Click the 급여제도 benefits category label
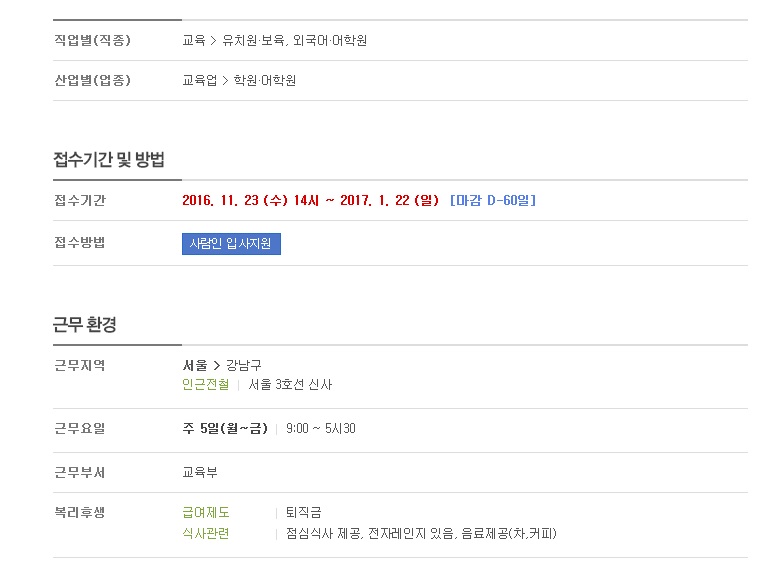The width and height of the screenshot is (781, 575). click(x=206, y=512)
